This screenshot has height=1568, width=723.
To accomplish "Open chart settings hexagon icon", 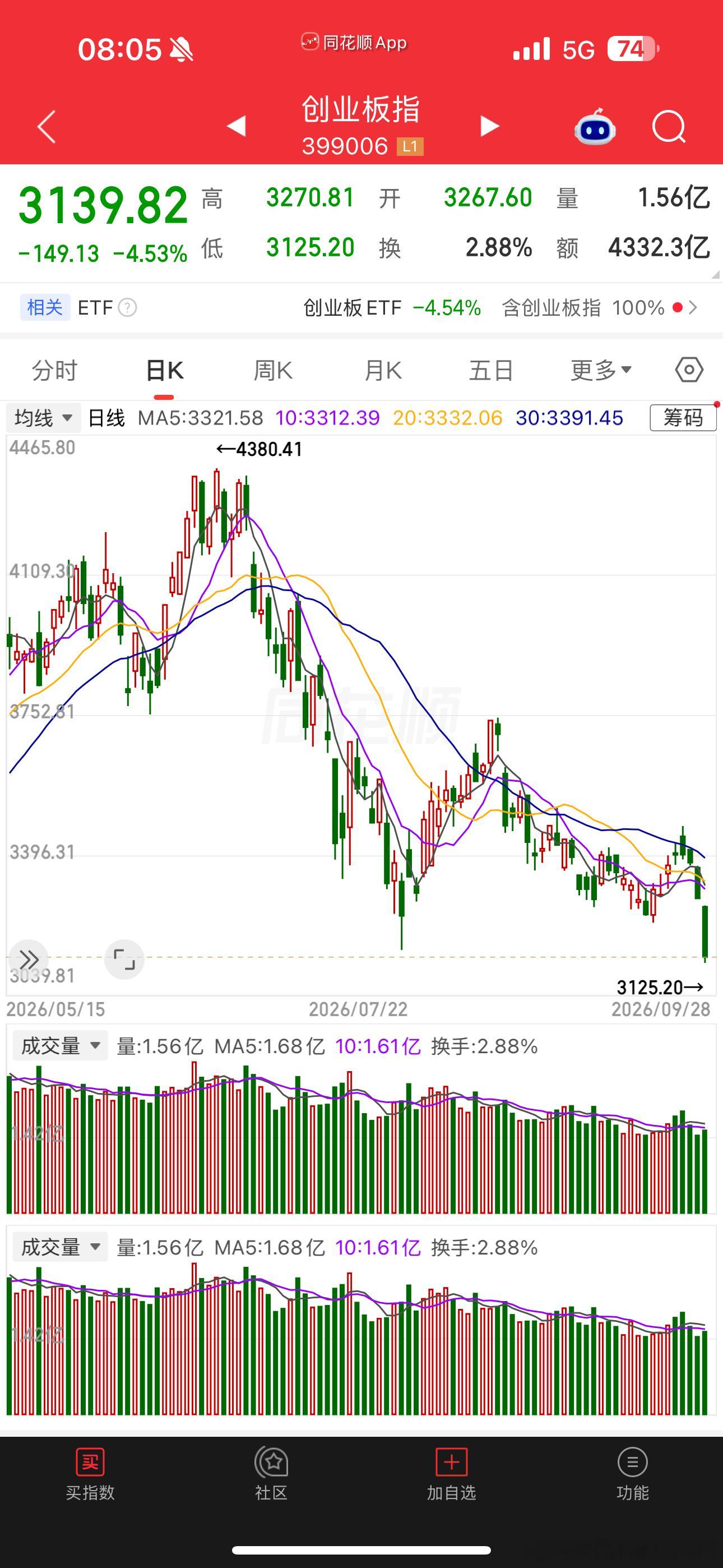I will (689, 370).
